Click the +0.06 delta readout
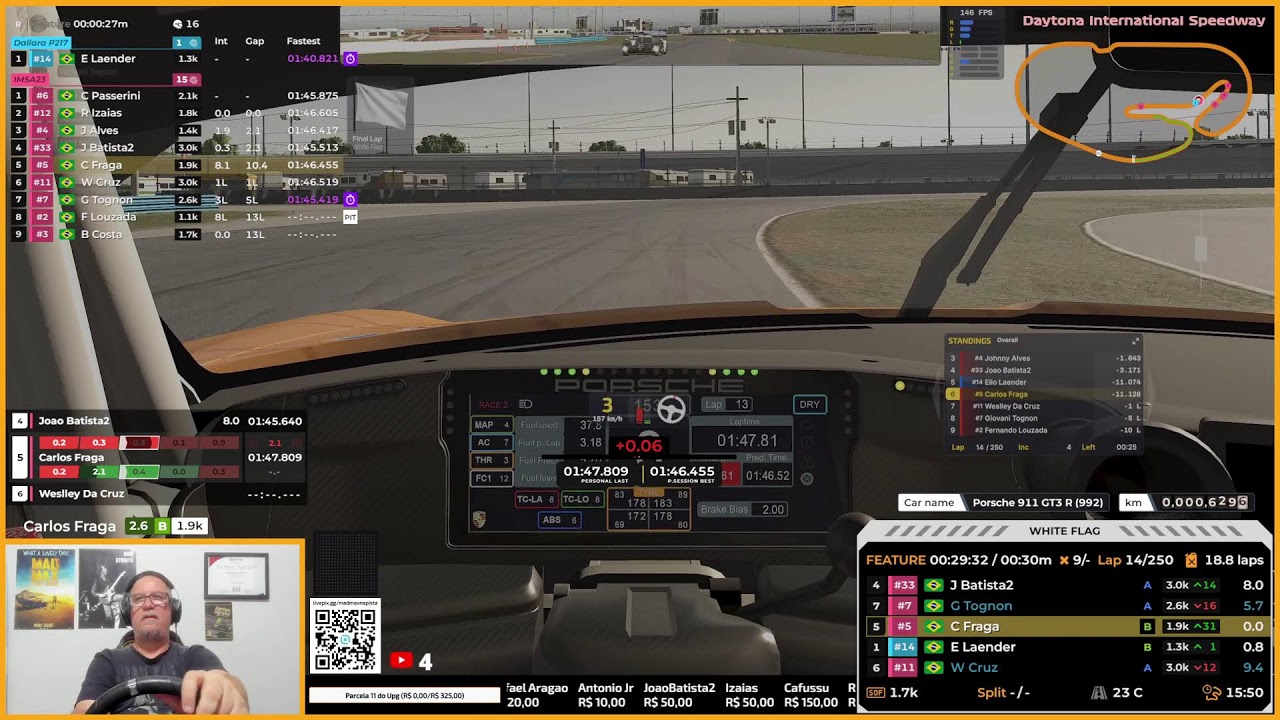 pyautogui.click(x=638, y=446)
